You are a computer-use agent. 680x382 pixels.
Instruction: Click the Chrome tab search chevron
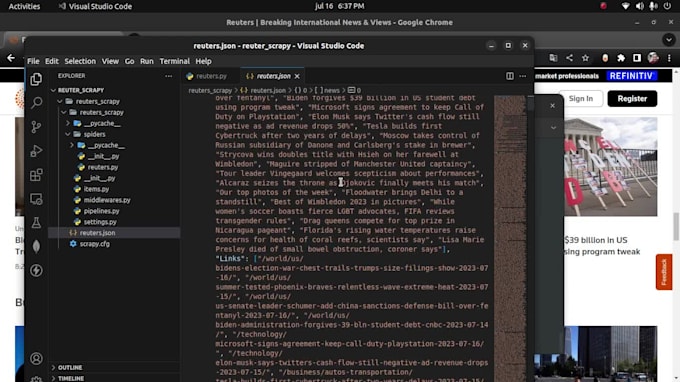[x=669, y=40]
